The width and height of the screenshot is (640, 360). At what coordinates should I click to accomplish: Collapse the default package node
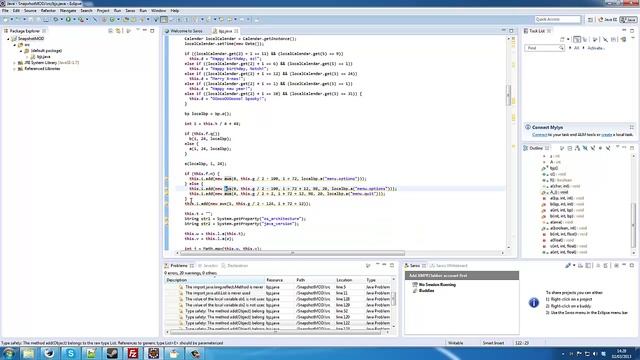(x=21, y=51)
